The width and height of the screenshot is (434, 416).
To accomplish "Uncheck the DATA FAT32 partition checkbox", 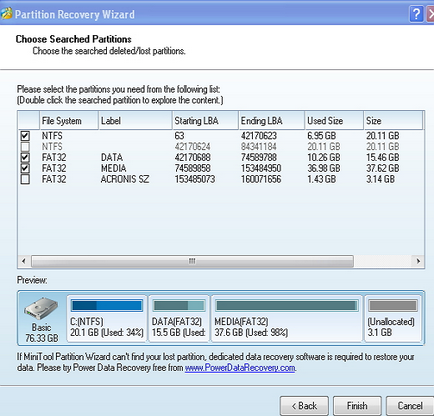I will coord(25,158).
